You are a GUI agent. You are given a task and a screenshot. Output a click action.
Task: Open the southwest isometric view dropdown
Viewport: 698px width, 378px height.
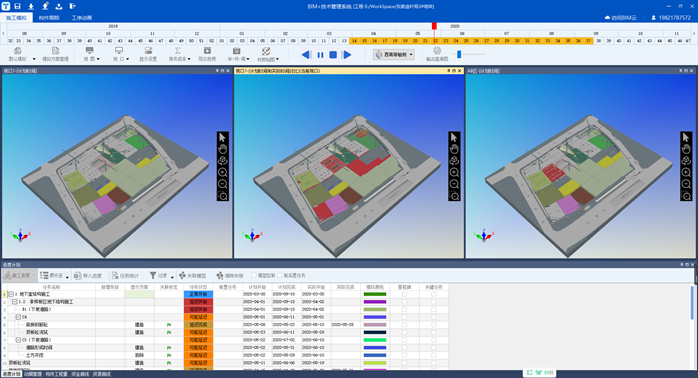411,55
